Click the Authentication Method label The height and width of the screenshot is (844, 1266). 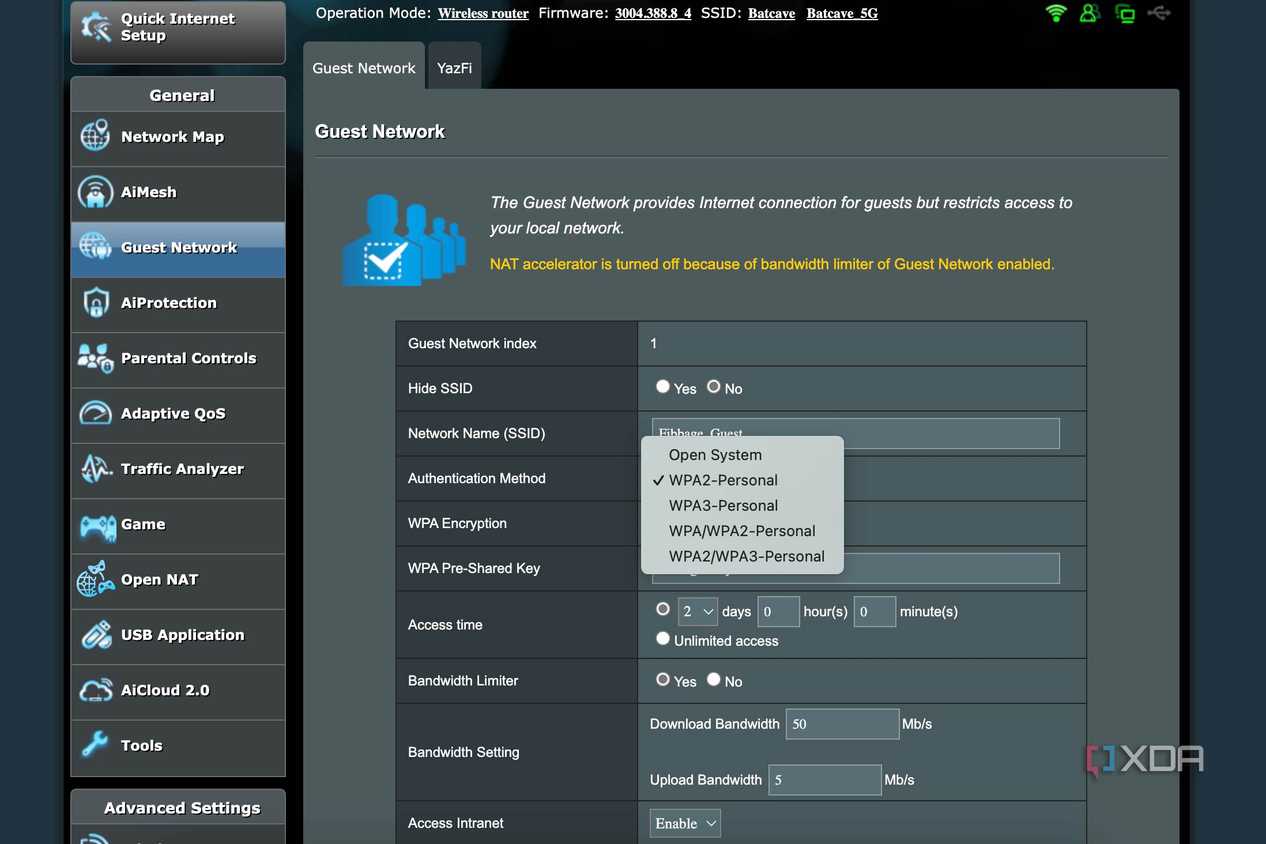[x=477, y=478]
